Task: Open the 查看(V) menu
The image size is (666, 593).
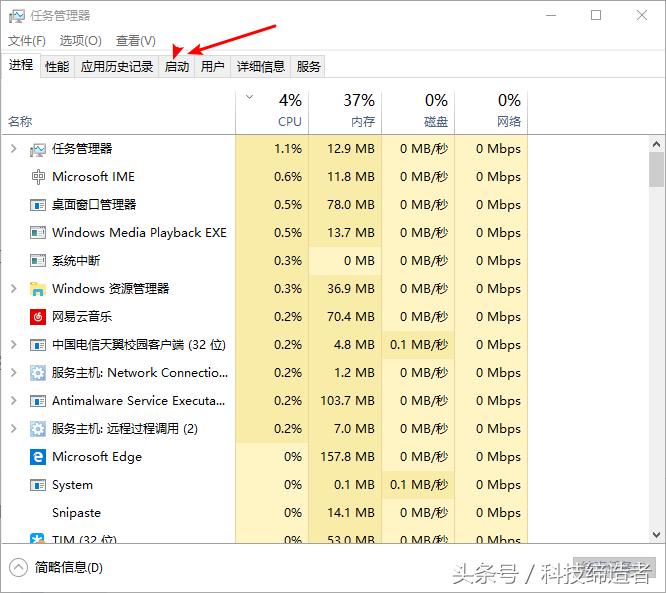Action: 135,41
